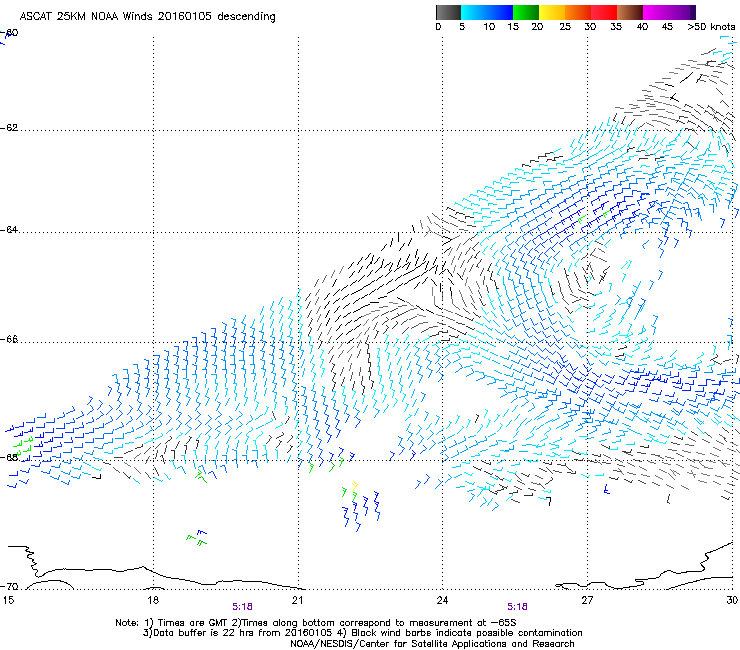Click the latitude label '-66'
Screen dimensions: 740x650
(x=9, y=340)
